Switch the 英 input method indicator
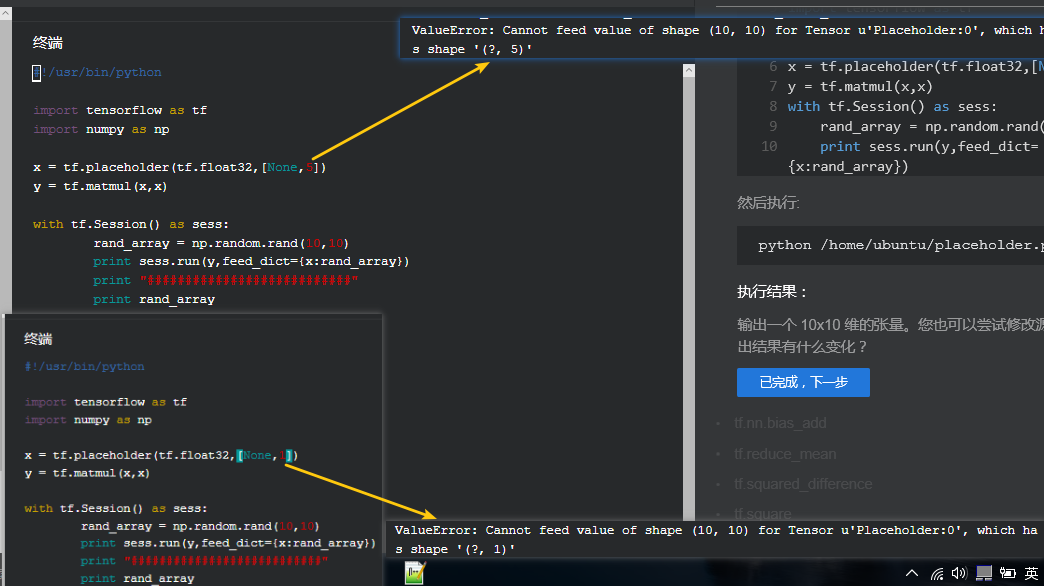The height and width of the screenshot is (586, 1044). tap(1031, 573)
